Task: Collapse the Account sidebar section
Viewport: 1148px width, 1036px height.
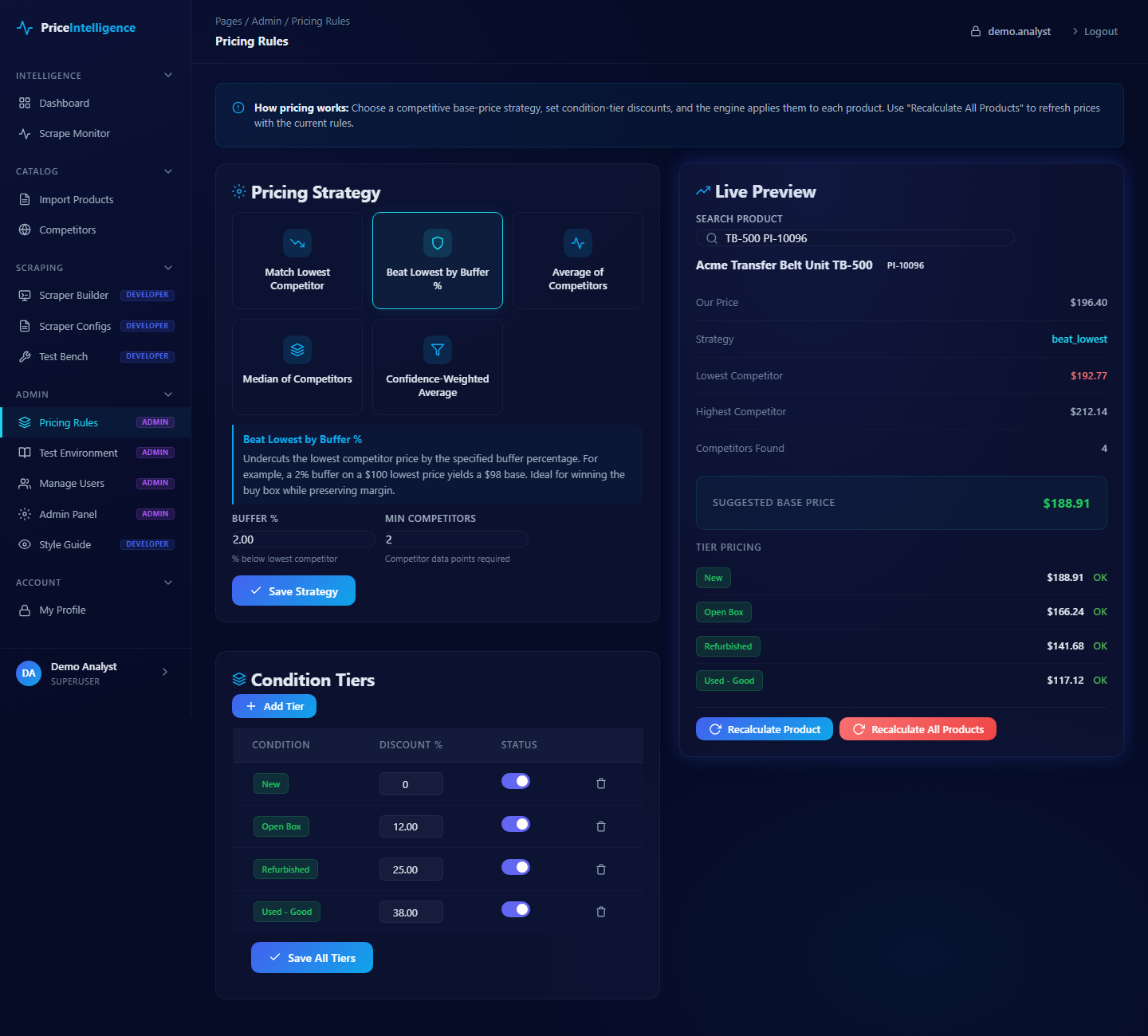Action: (168, 583)
